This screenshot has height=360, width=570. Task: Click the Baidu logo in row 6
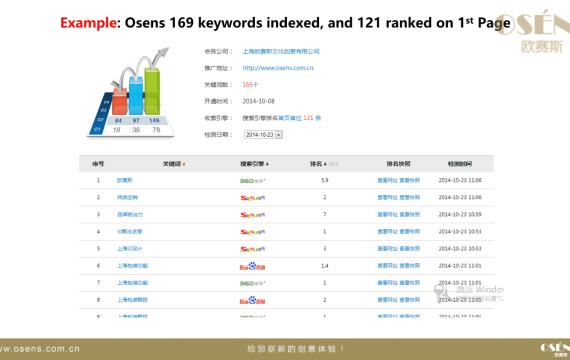[x=252, y=266]
